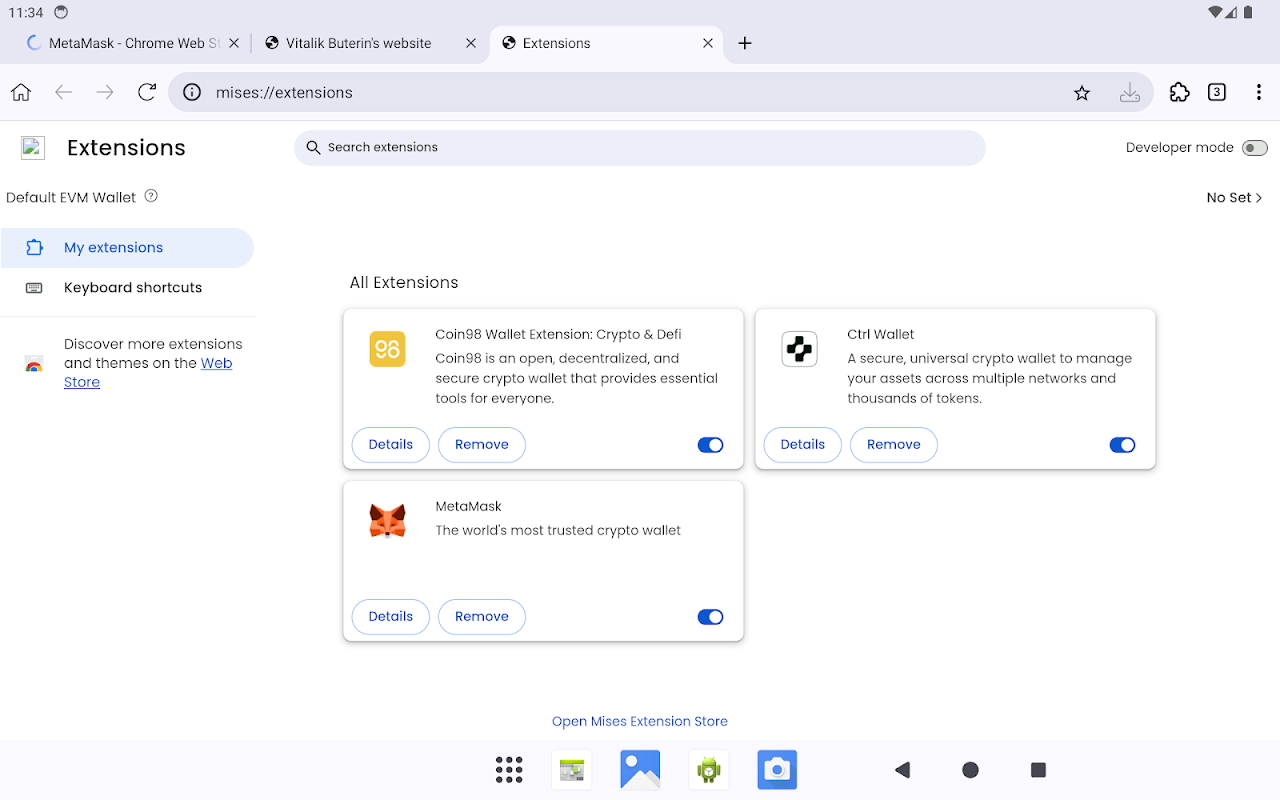Close Vitalik Buterin's website tab

[472, 43]
